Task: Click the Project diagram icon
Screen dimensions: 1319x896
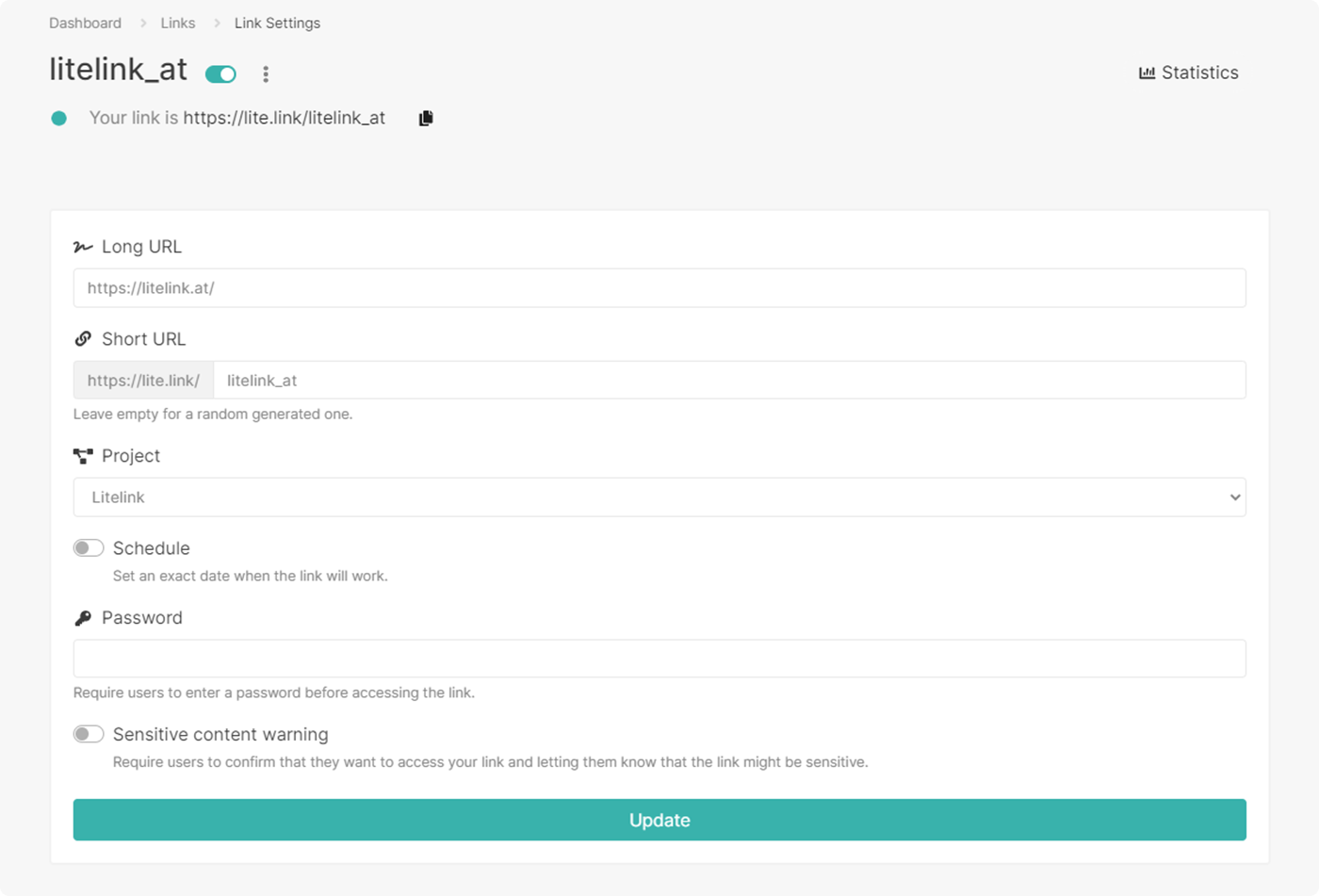Action: pos(83,456)
